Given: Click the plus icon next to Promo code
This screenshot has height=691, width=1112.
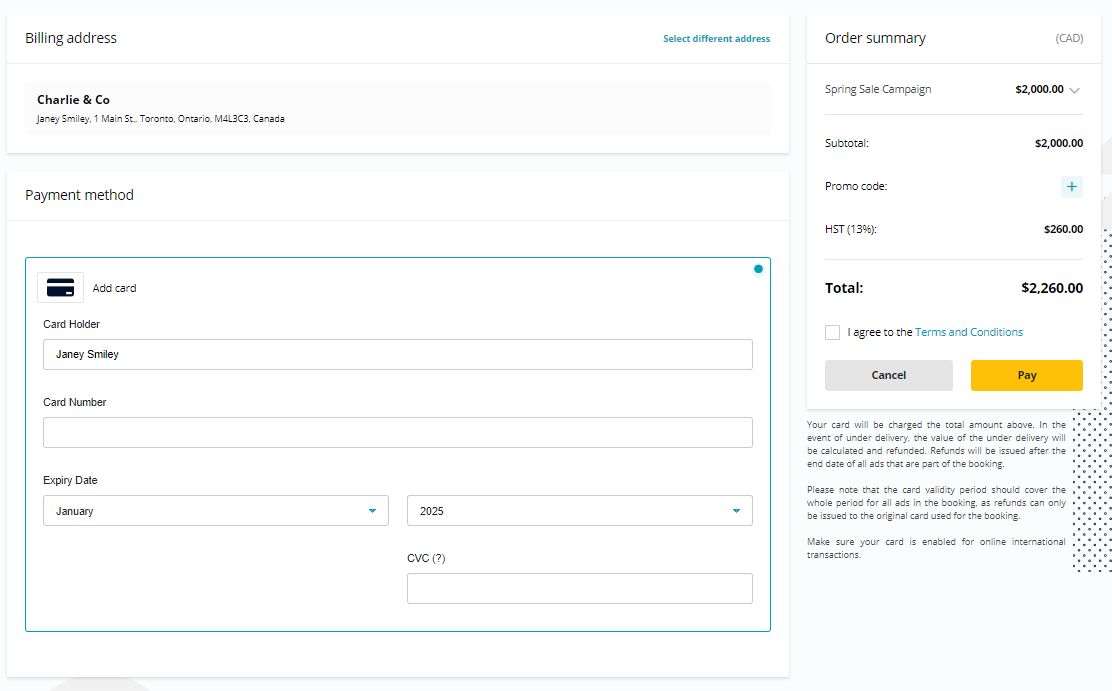Looking at the screenshot, I should pos(1071,187).
